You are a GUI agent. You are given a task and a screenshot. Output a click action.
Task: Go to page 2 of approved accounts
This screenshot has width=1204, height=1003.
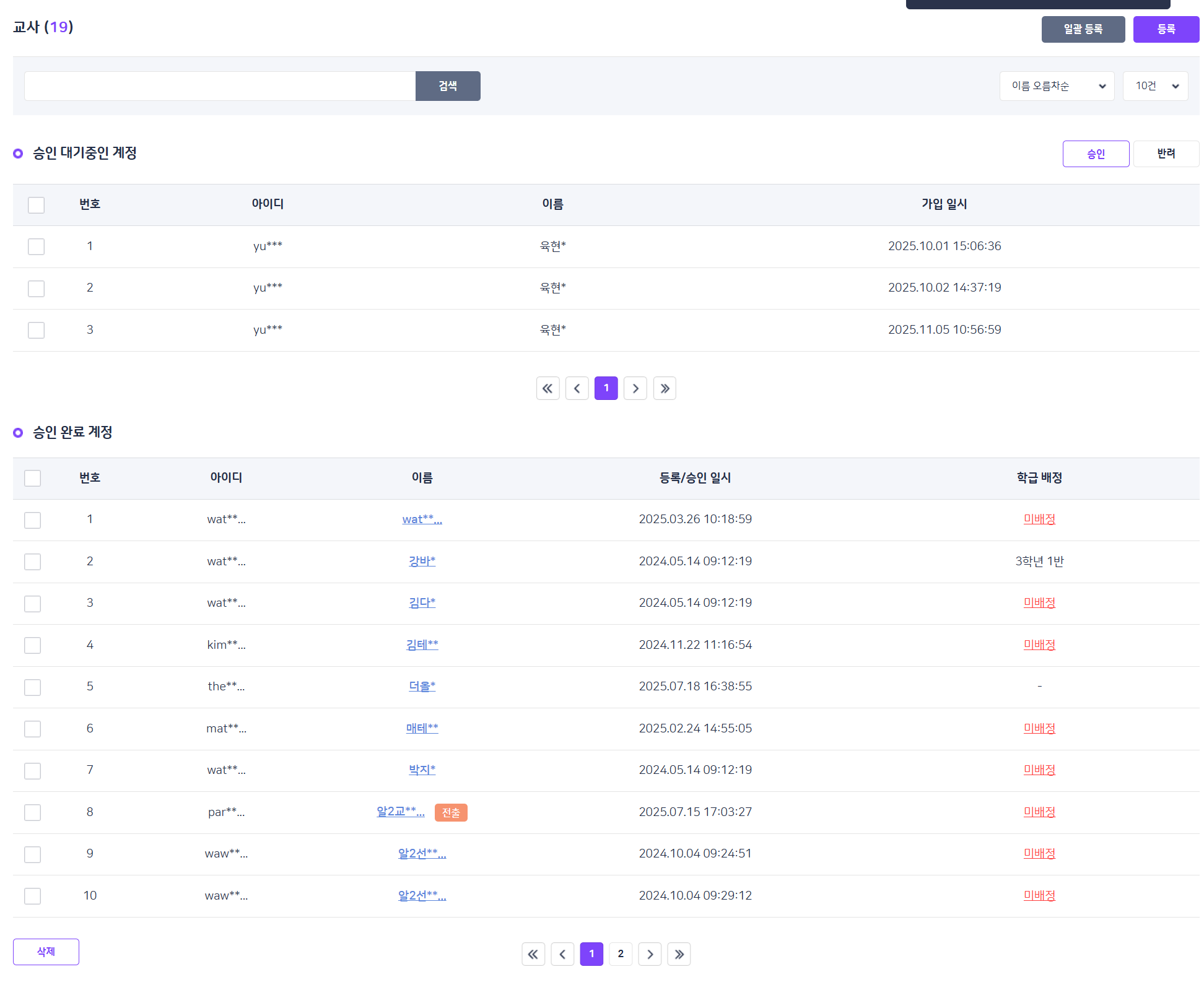click(621, 954)
